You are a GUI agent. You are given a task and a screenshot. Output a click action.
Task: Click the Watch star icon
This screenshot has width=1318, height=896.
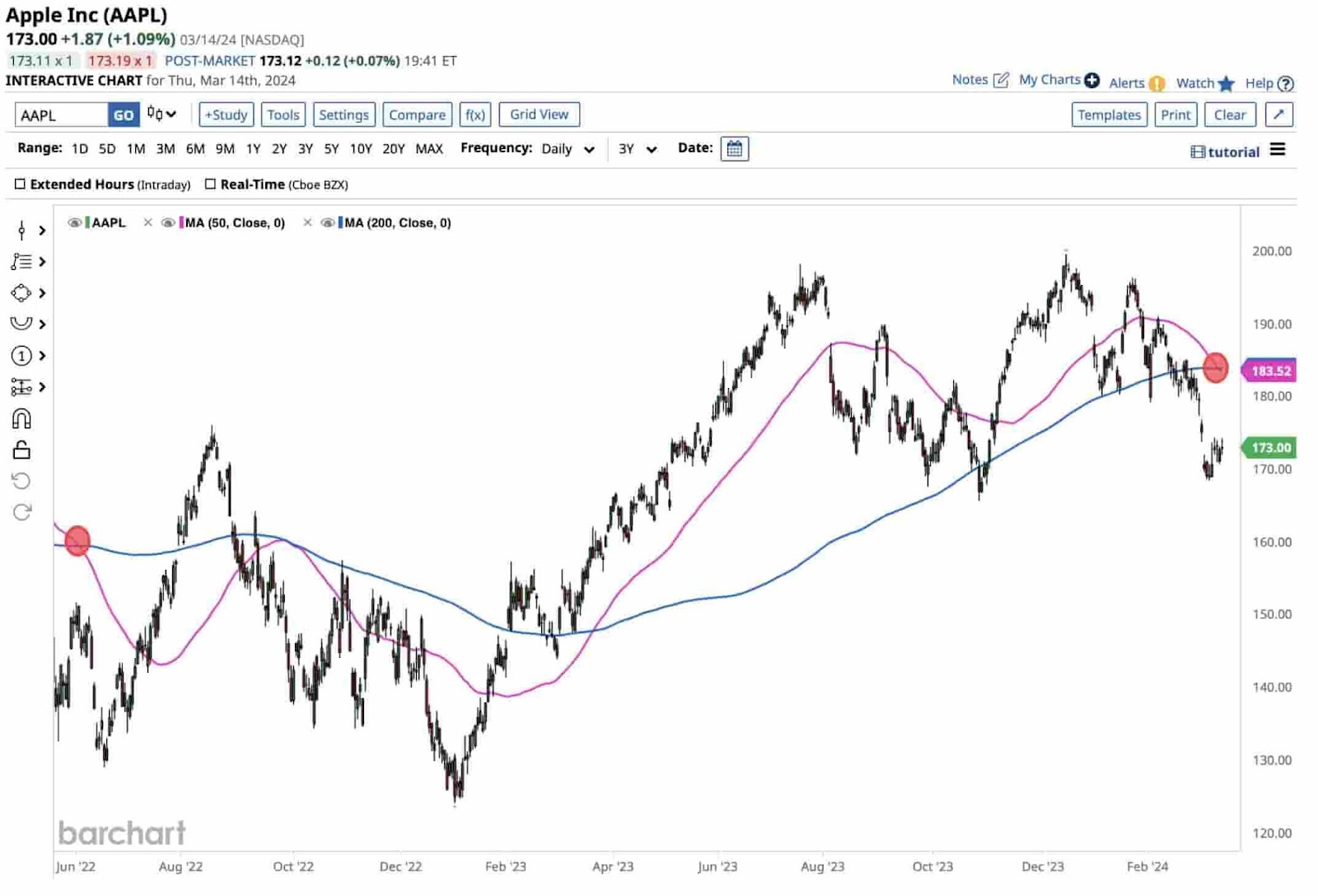click(x=1227, y=83)
